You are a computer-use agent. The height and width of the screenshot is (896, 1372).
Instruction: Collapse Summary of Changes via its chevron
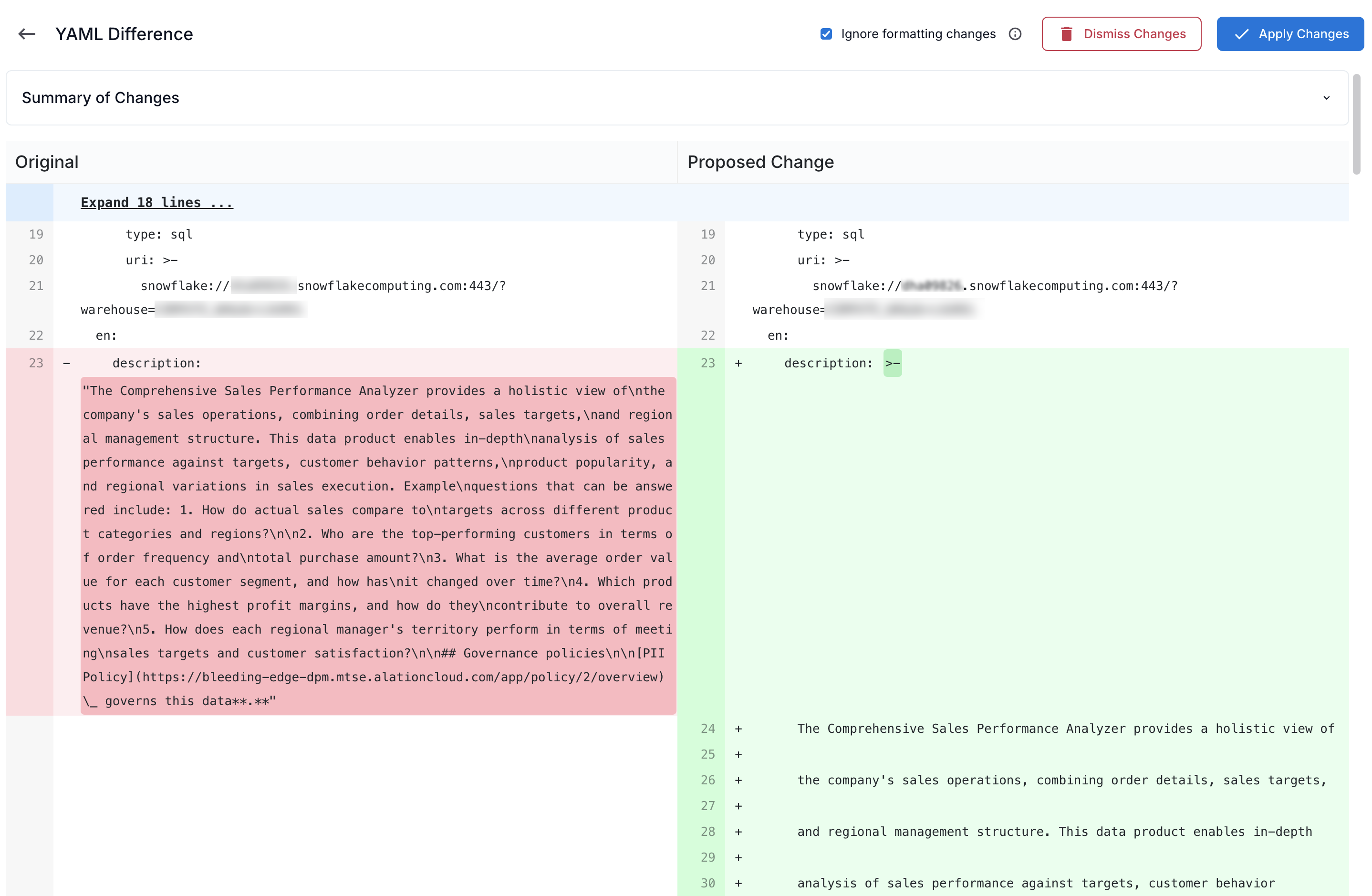click(1327, 97)
